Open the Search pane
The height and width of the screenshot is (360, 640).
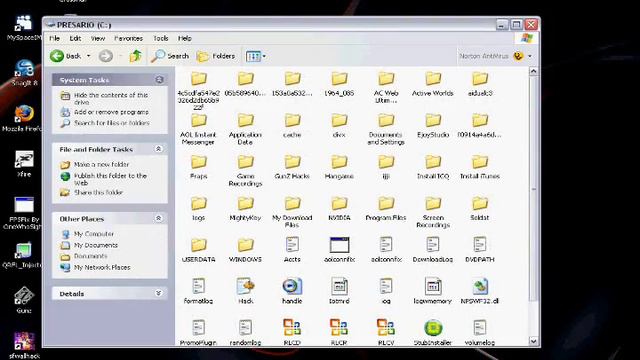pos(170,56)
